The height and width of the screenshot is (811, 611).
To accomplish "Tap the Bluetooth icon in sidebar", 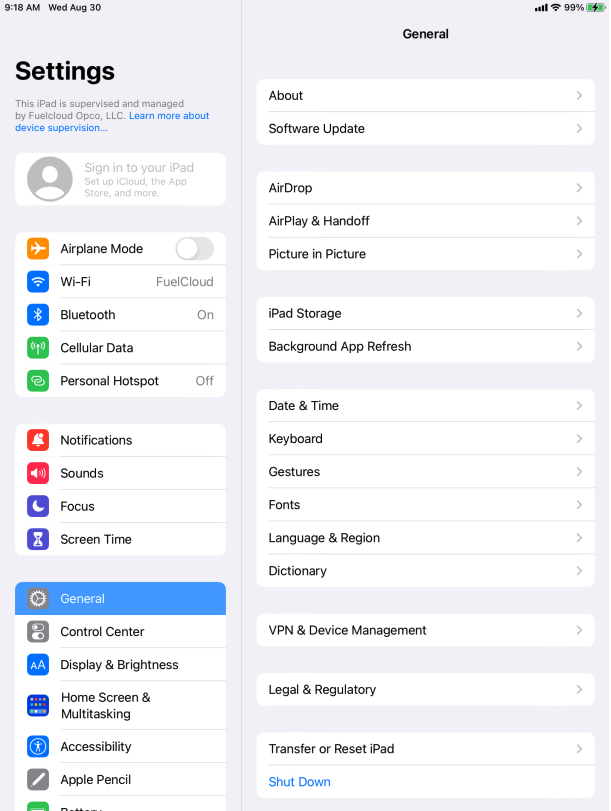I will 38,315.
